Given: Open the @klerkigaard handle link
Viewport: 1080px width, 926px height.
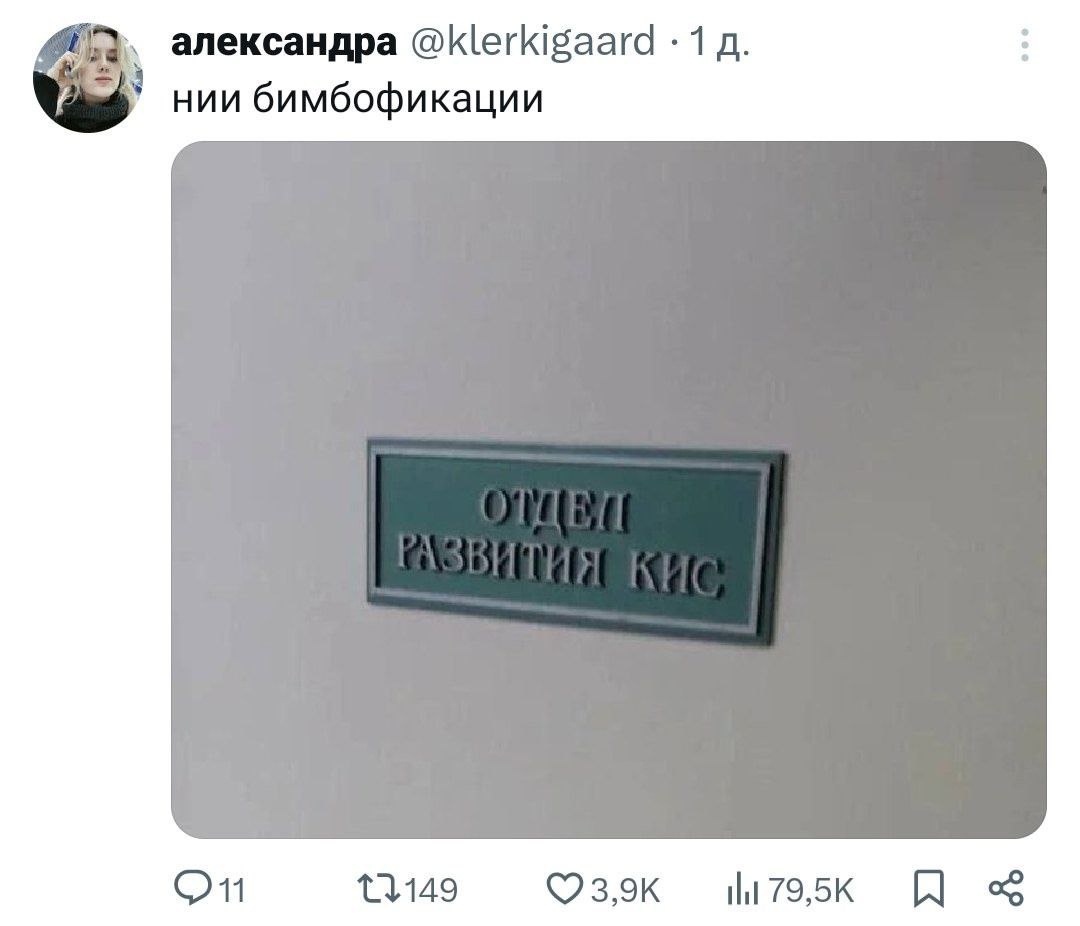Looking at the screenshot, I should (x=533, y=42).
